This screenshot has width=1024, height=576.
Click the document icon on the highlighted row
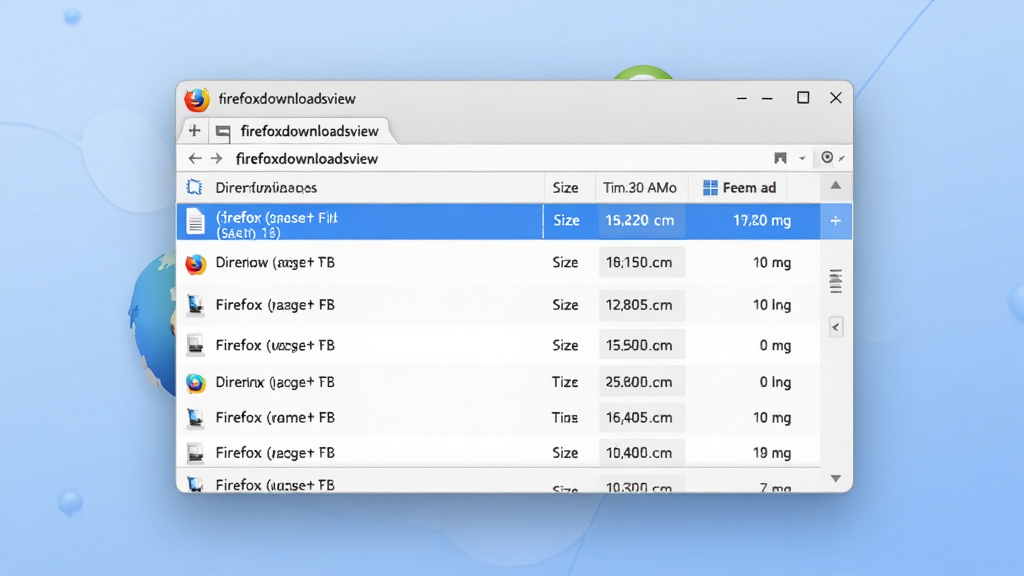click(x=195, y=221)
